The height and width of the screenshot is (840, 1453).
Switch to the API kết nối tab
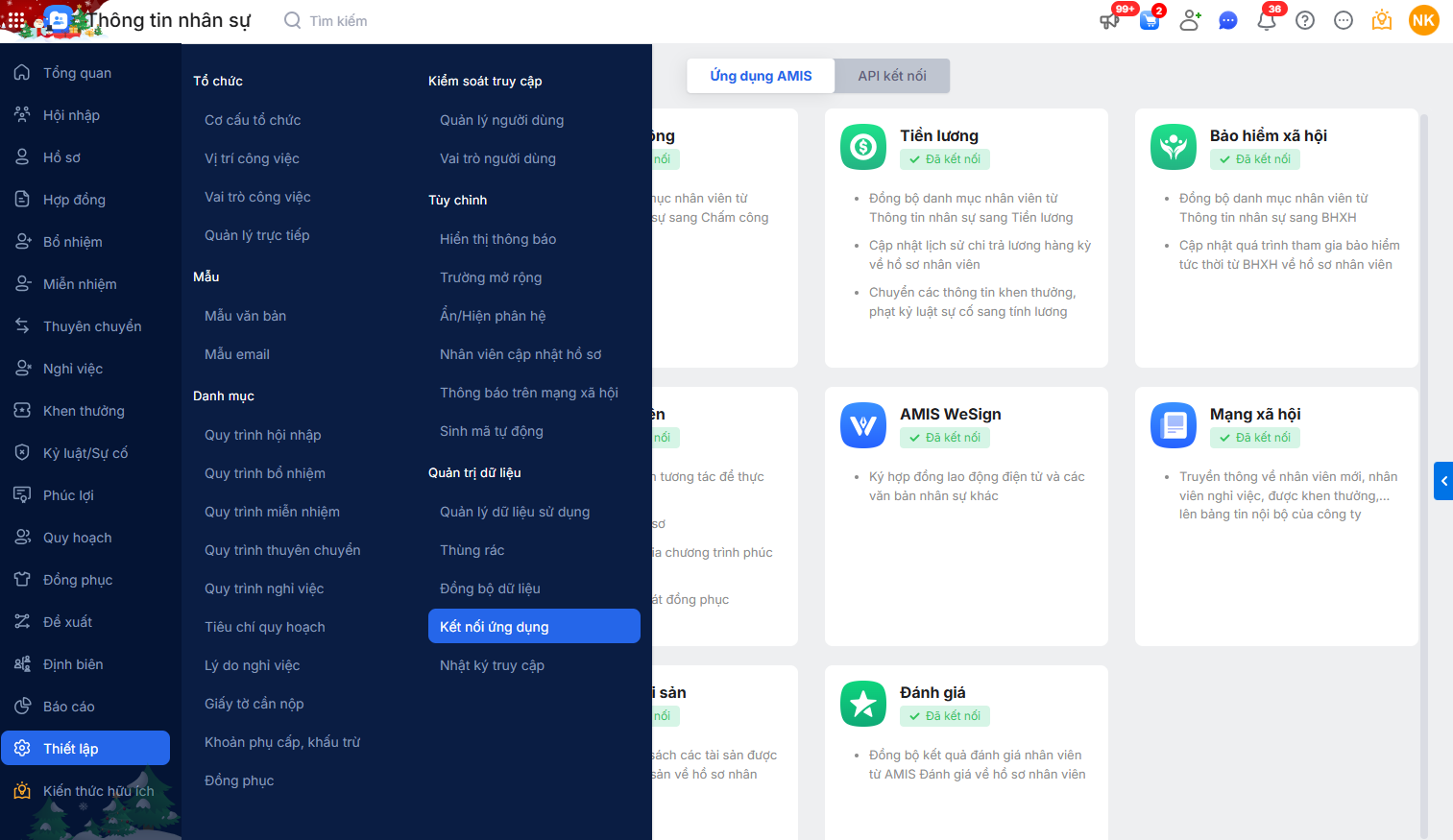click(x=892, y=76)
